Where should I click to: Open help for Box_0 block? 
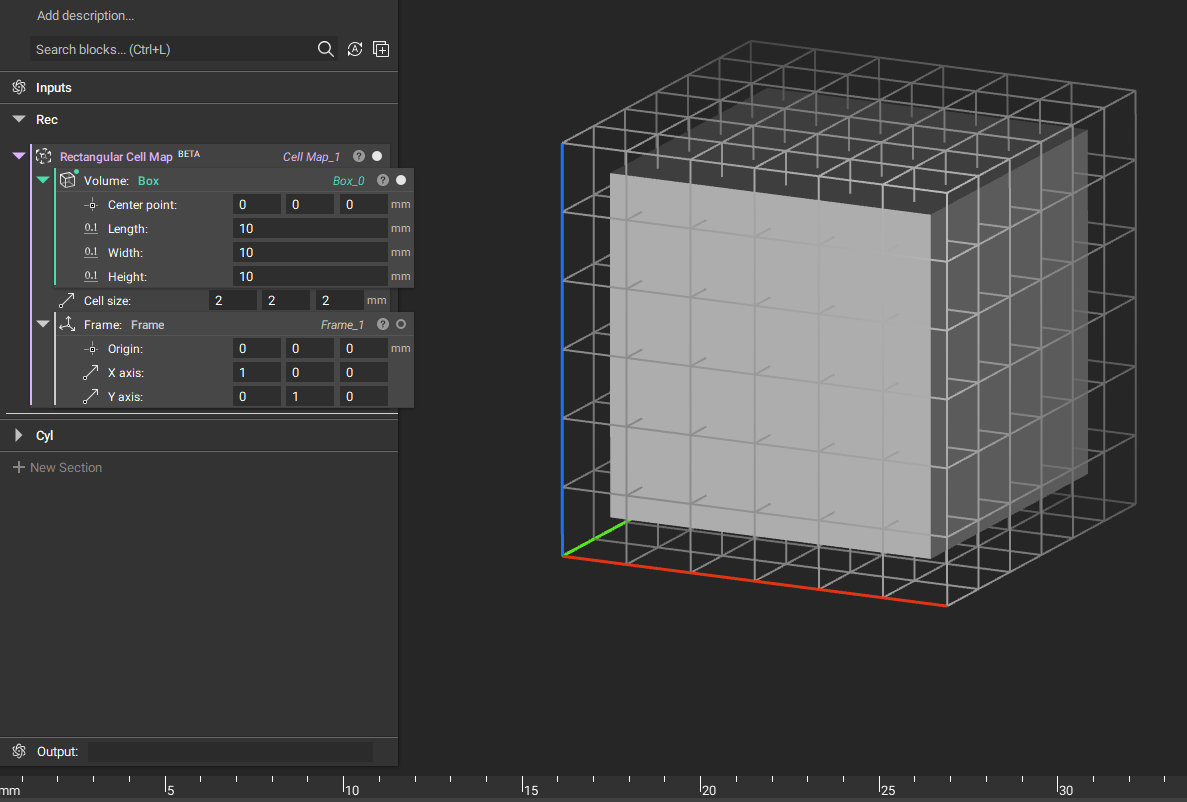tap(383, 180)
